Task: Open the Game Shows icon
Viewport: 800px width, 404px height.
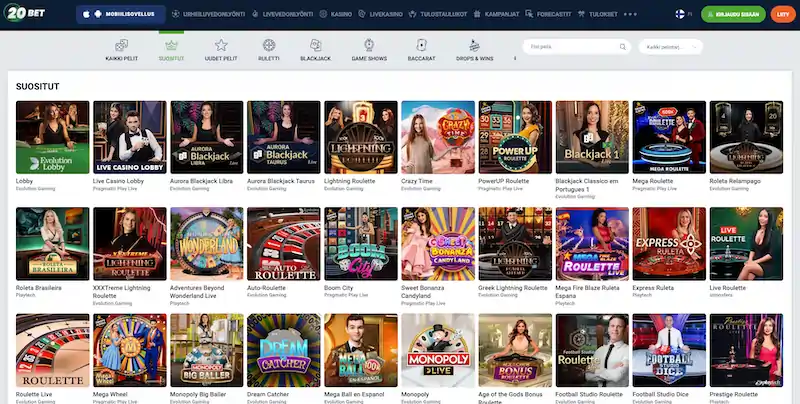Action: 369,45
